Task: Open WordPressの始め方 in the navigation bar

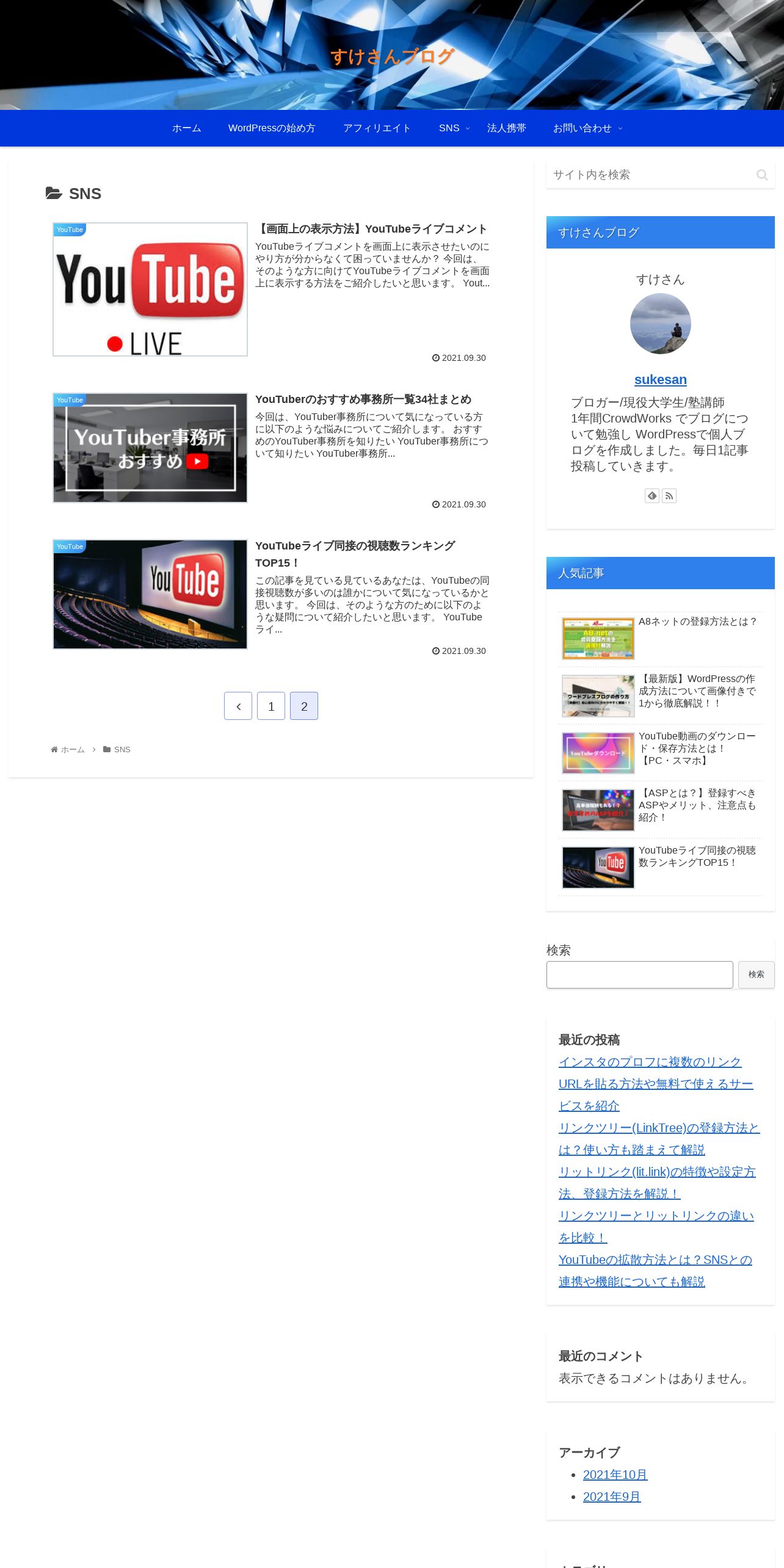Action: coord(272,128)
